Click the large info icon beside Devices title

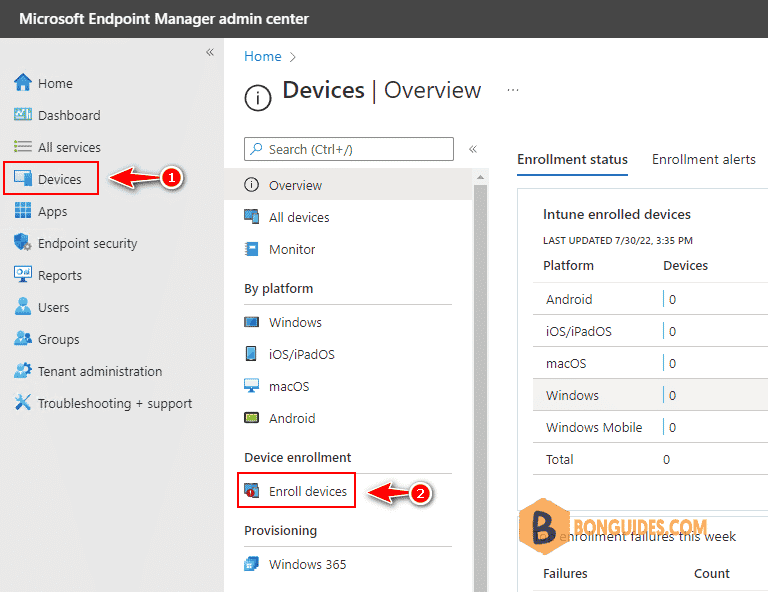coord(258,98)
